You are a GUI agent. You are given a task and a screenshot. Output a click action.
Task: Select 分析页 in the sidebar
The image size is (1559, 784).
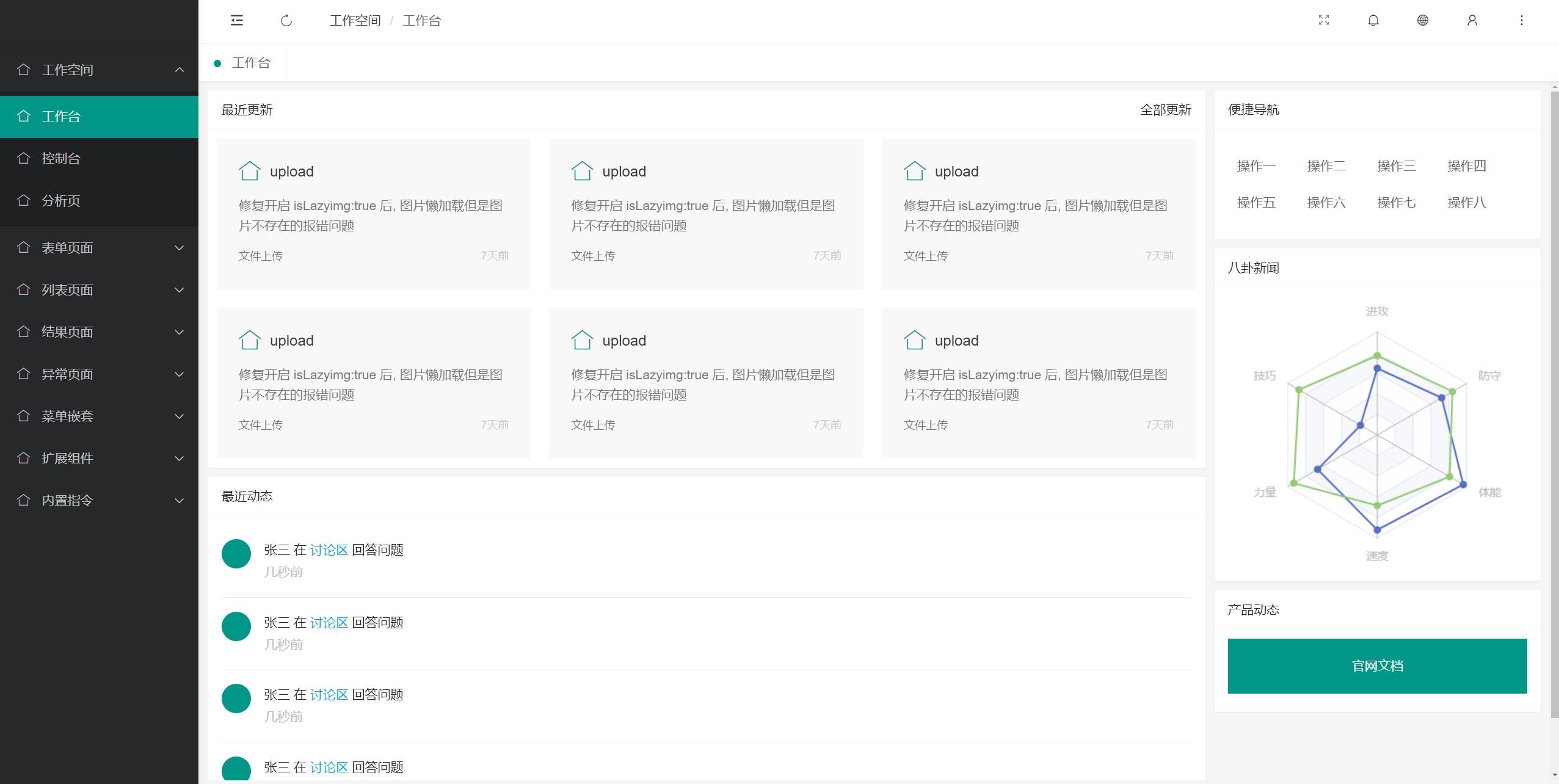click(x=61, y=200)
